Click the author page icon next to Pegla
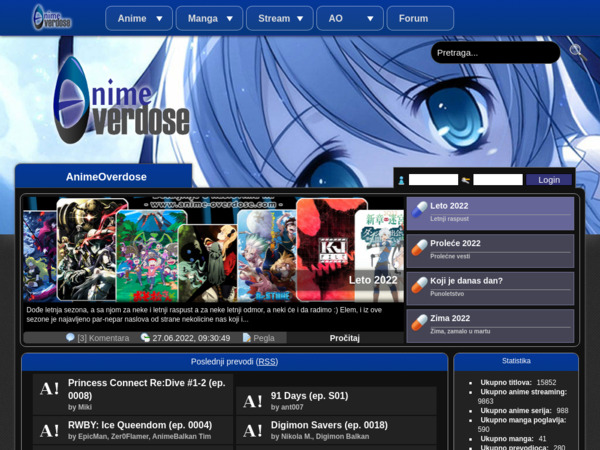Screen dimensions: 600x450 pyautogui.click(x=247, y=338)
